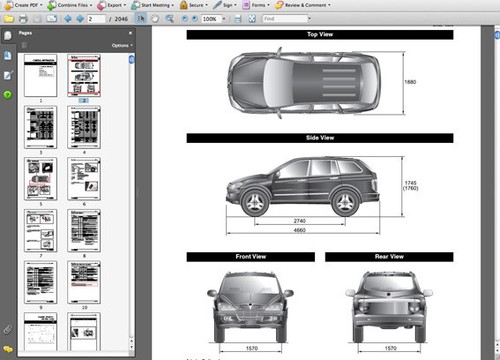Select page 6 thumbnail
The height and width of the screenshot is (360, 500).
pyautogui.click(x=84, y=179)
